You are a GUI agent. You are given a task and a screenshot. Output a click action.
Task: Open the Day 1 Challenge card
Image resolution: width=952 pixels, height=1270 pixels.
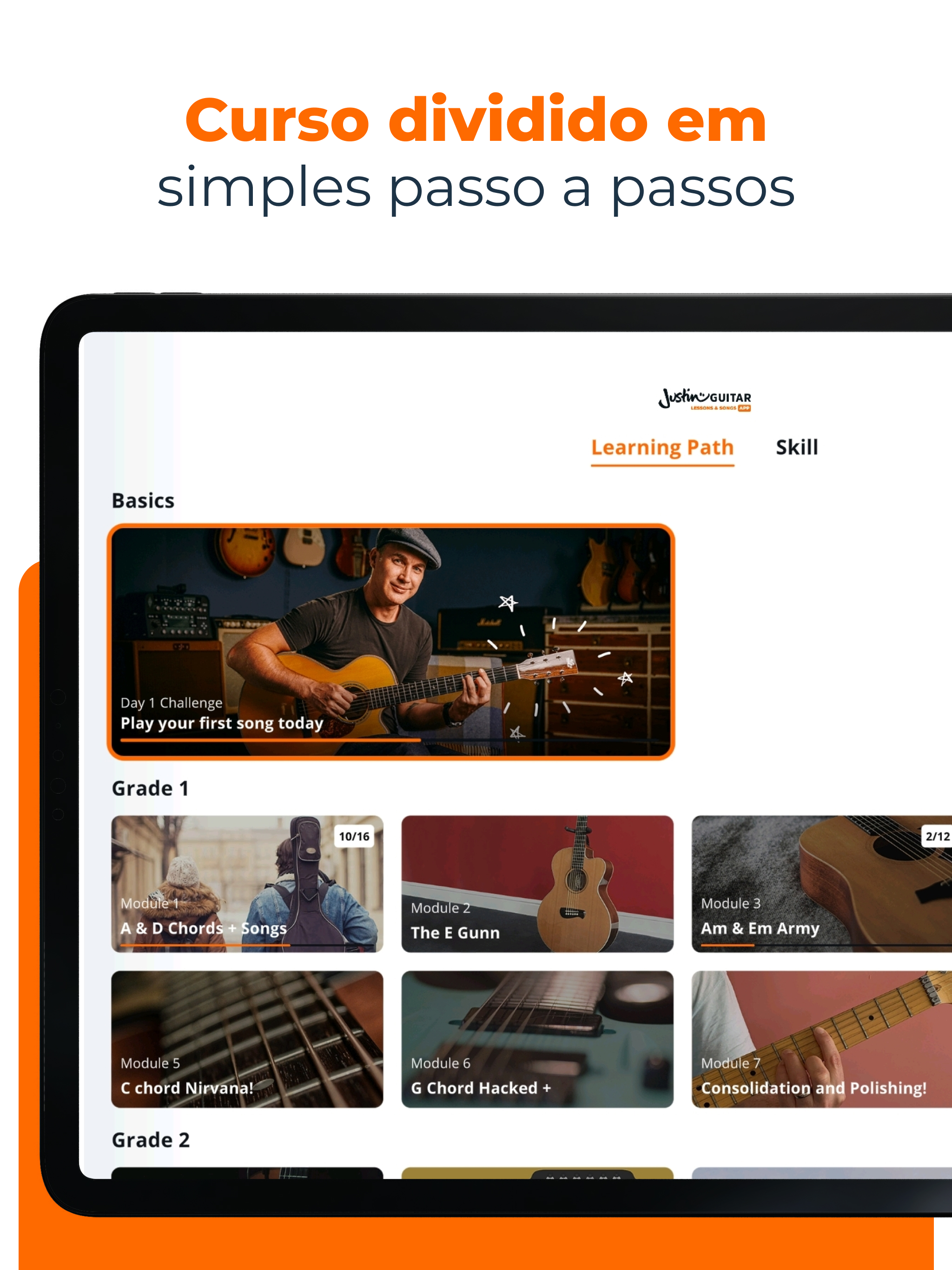tap(390, 642)
